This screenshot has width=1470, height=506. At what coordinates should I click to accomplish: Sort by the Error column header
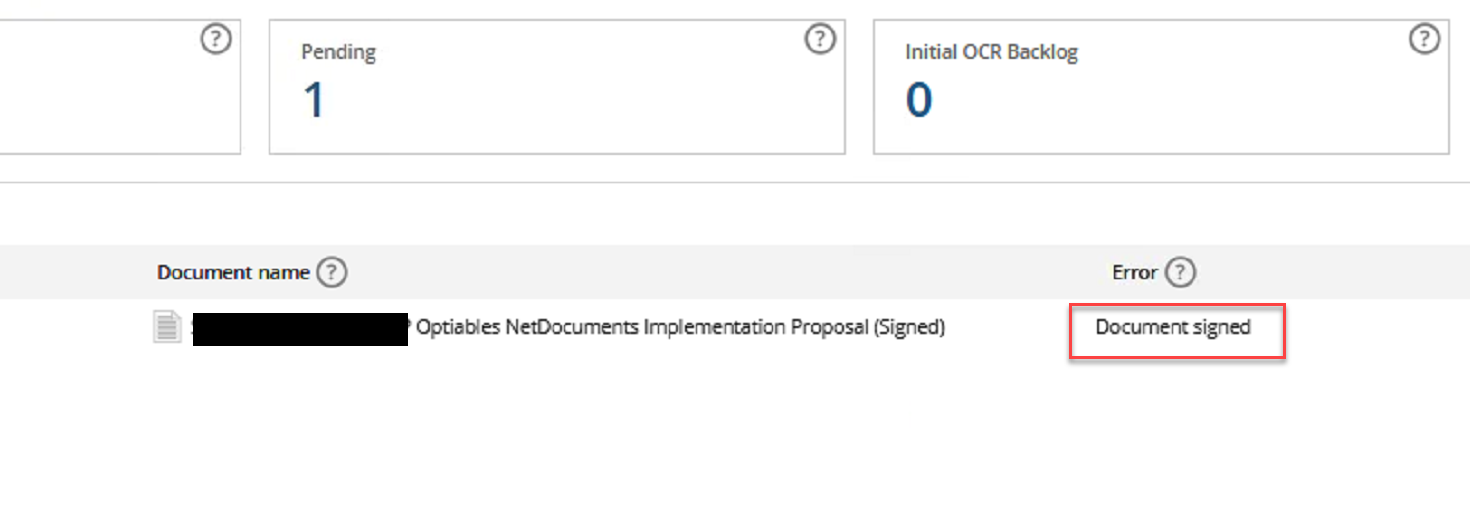[x=1135, y=272]
